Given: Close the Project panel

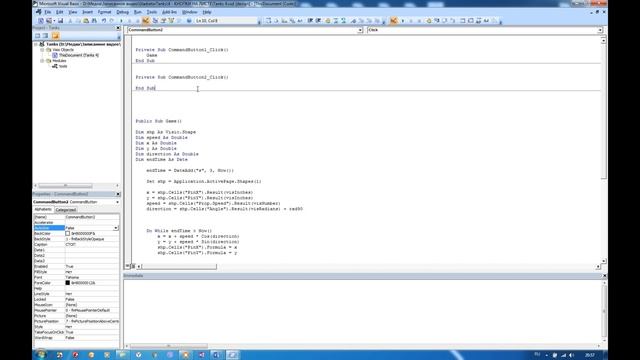Looking at the screenshot, I should pos(118,28).
